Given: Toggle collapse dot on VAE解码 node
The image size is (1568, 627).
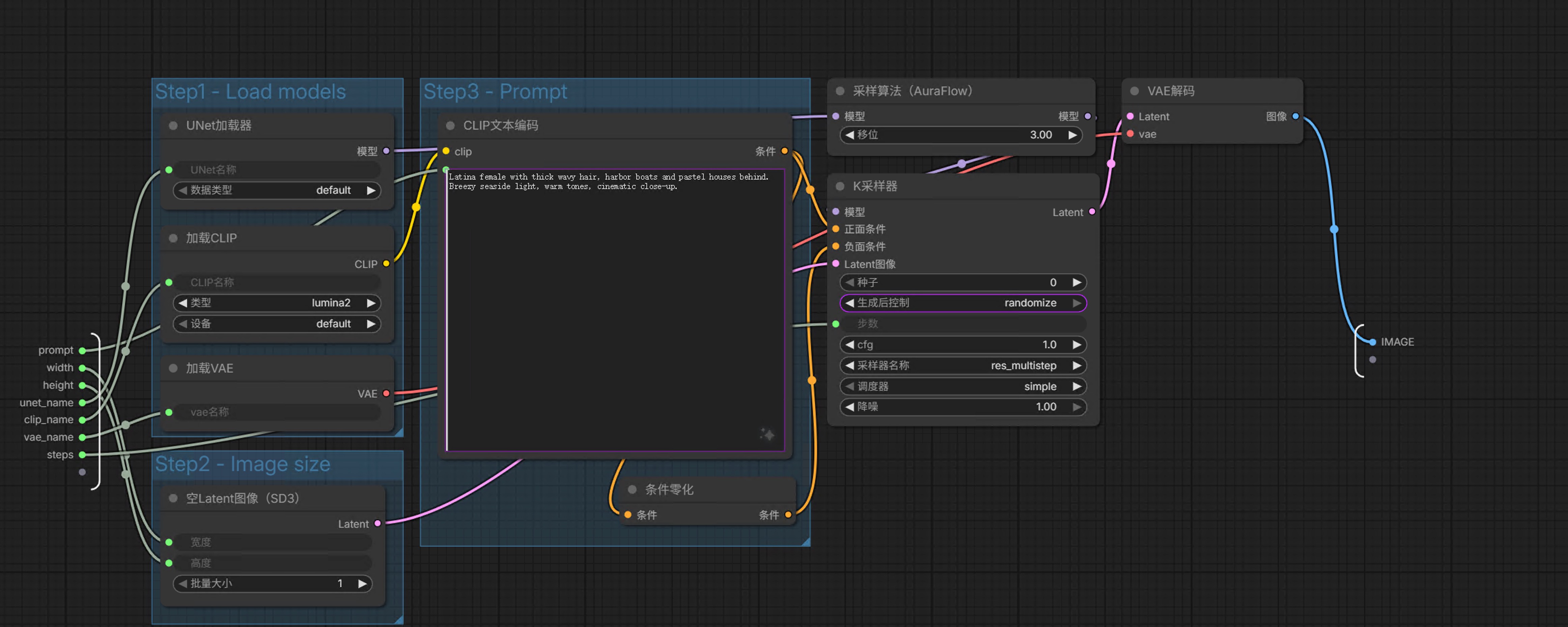Looking at the screenshot, I should 1135,91.
